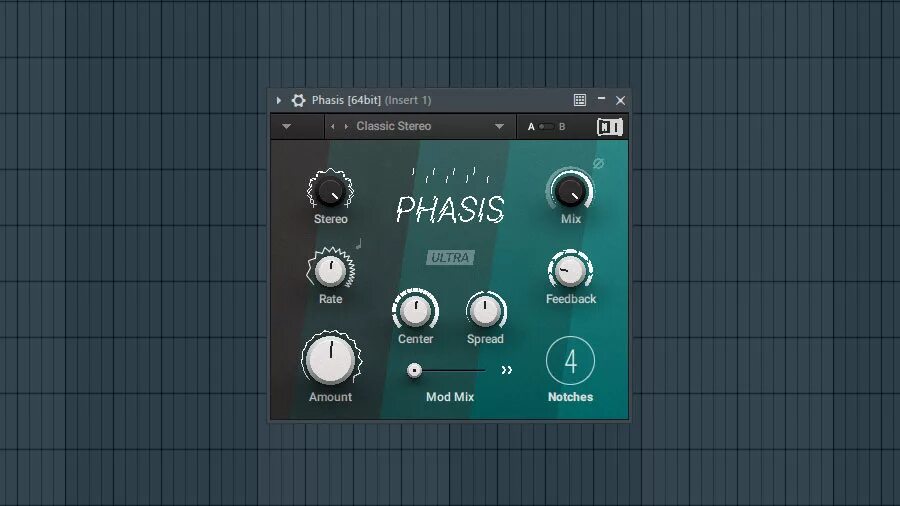Click the Rate knob

pyautogui.click(x=331, y=270)
